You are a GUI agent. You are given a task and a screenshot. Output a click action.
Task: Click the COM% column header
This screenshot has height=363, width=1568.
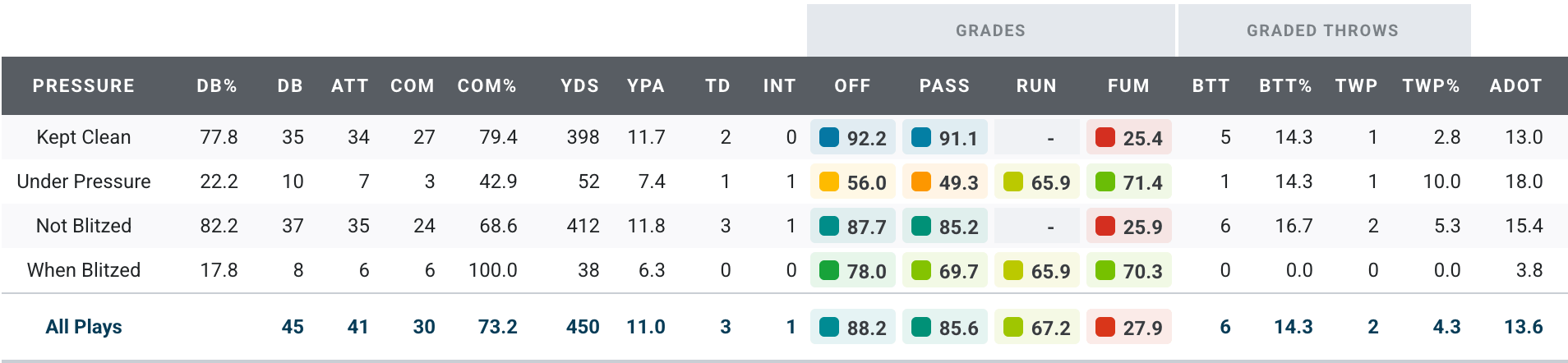tap(487, 86)
